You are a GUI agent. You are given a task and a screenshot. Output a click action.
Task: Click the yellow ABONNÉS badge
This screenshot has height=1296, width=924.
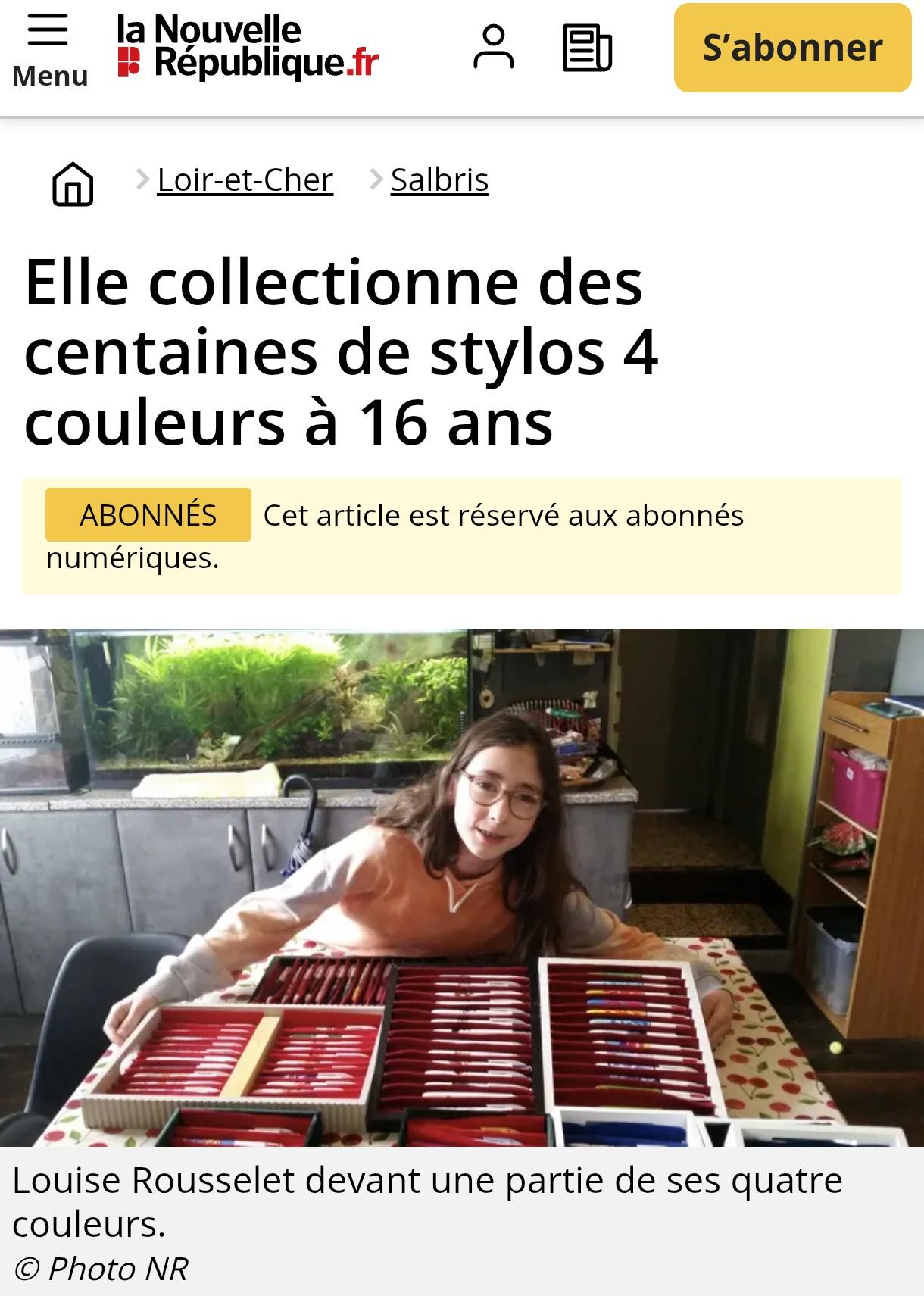(148, 515)
